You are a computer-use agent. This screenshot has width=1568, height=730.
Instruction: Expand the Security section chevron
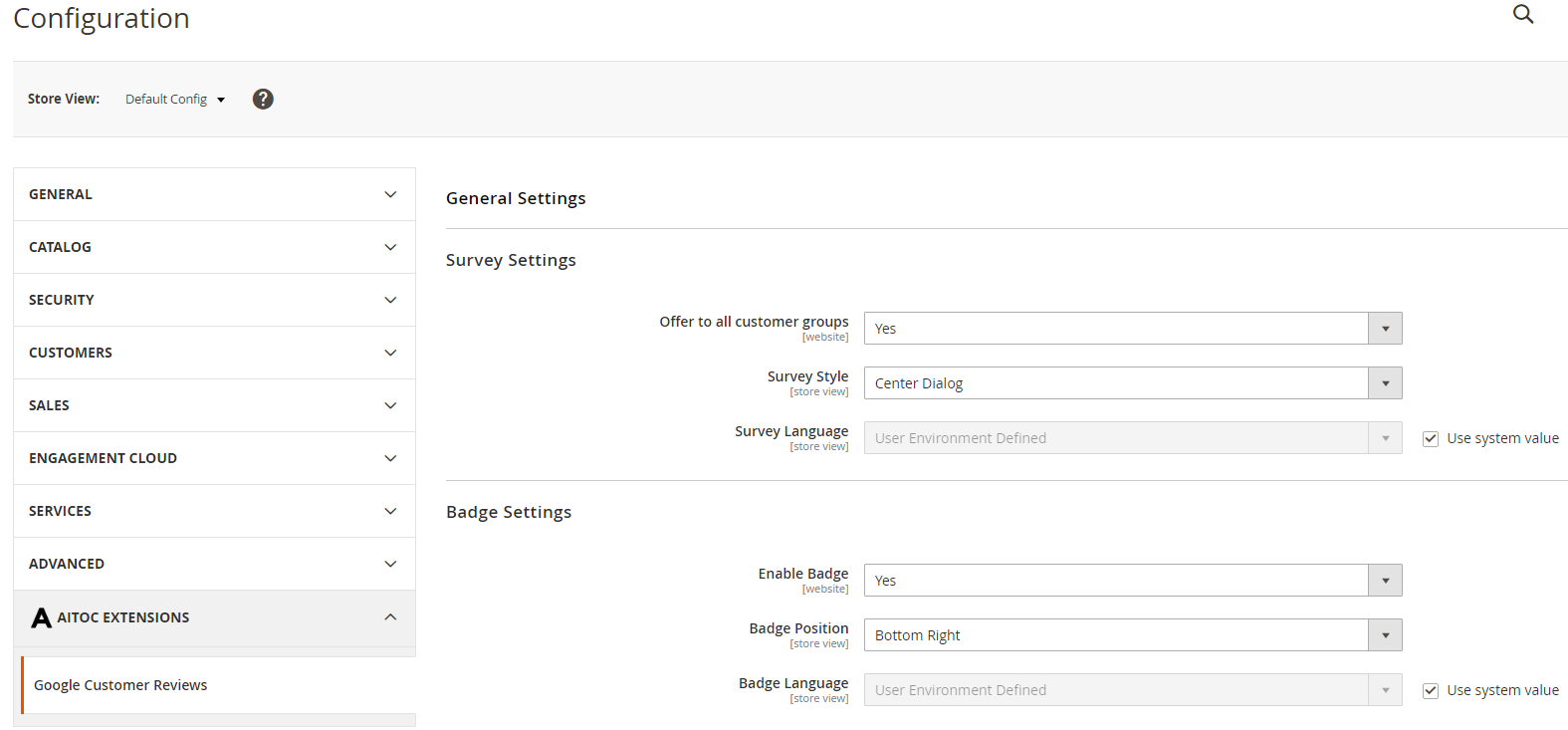(x=390, y=300)
